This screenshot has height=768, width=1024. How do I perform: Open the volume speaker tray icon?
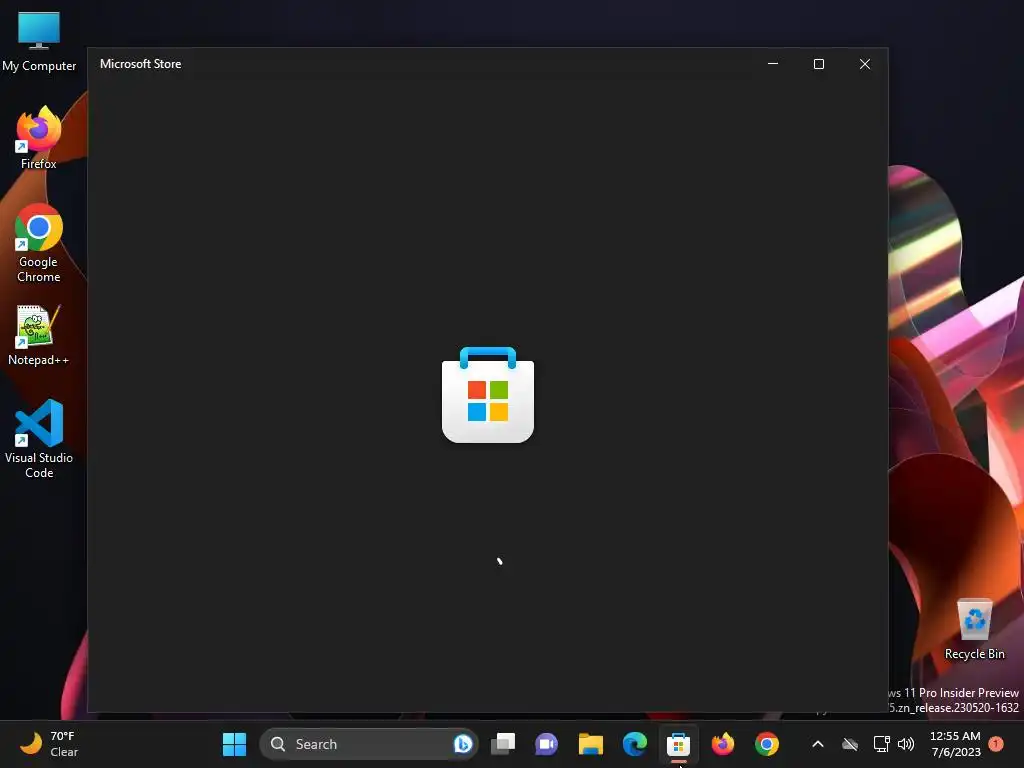pos(906,744)
